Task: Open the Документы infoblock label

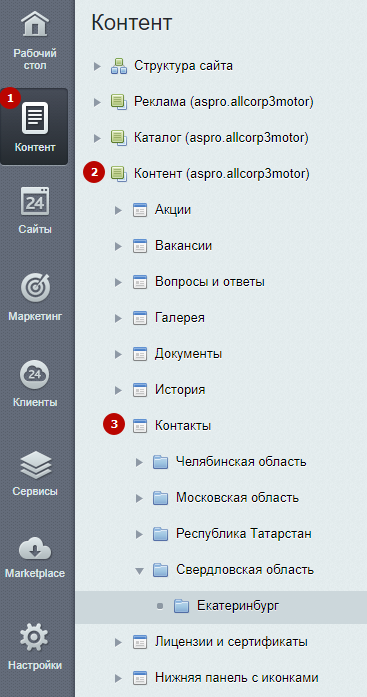Action: point(188,354)
